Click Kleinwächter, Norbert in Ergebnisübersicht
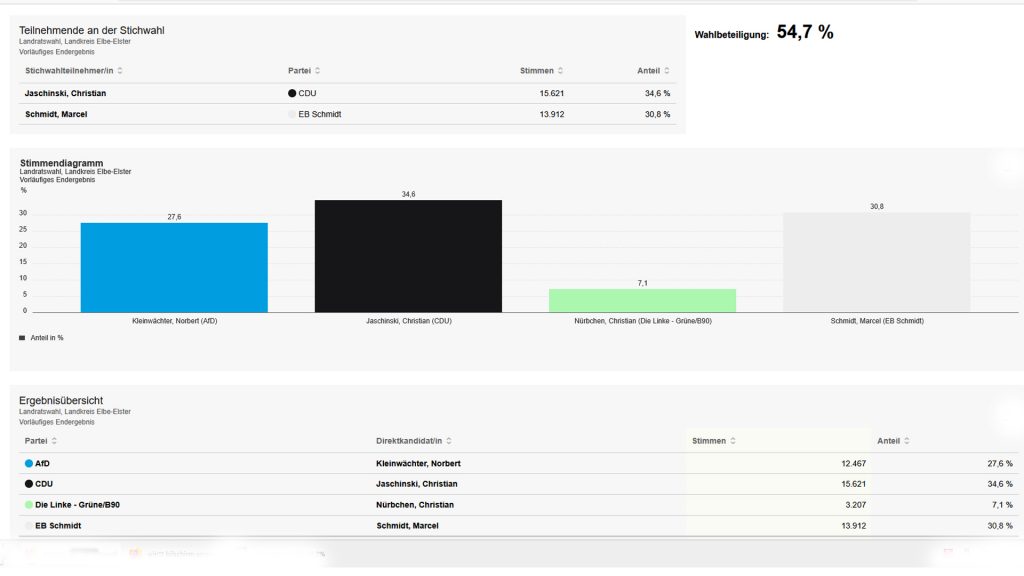 click(x=418, y=464)
